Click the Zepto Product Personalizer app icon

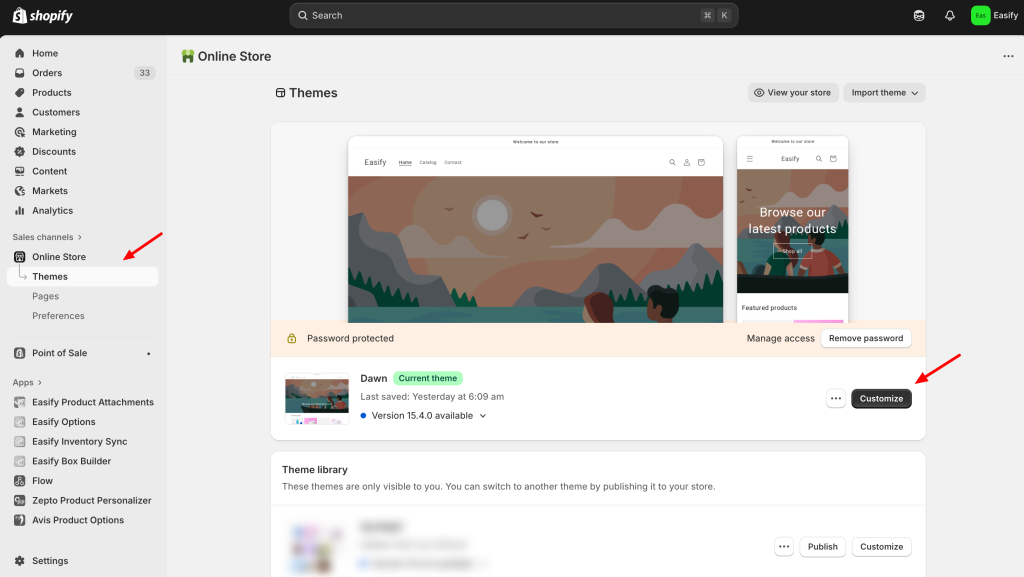20,500
